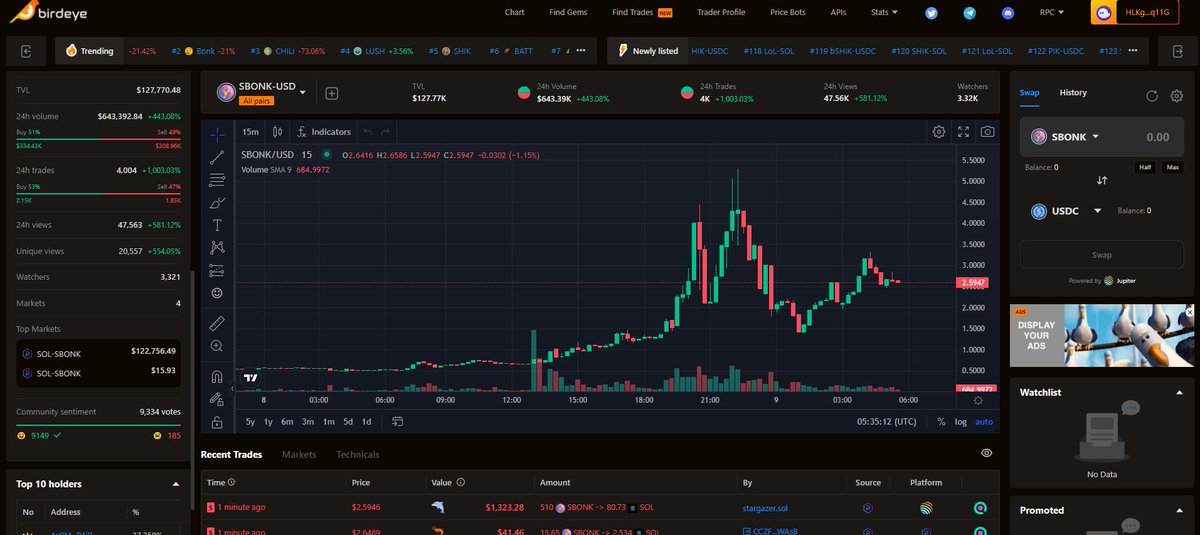The width and height of the screenshot is (1200, 535).
Task: Select the brush drawing tool
Action: (217, 203)
